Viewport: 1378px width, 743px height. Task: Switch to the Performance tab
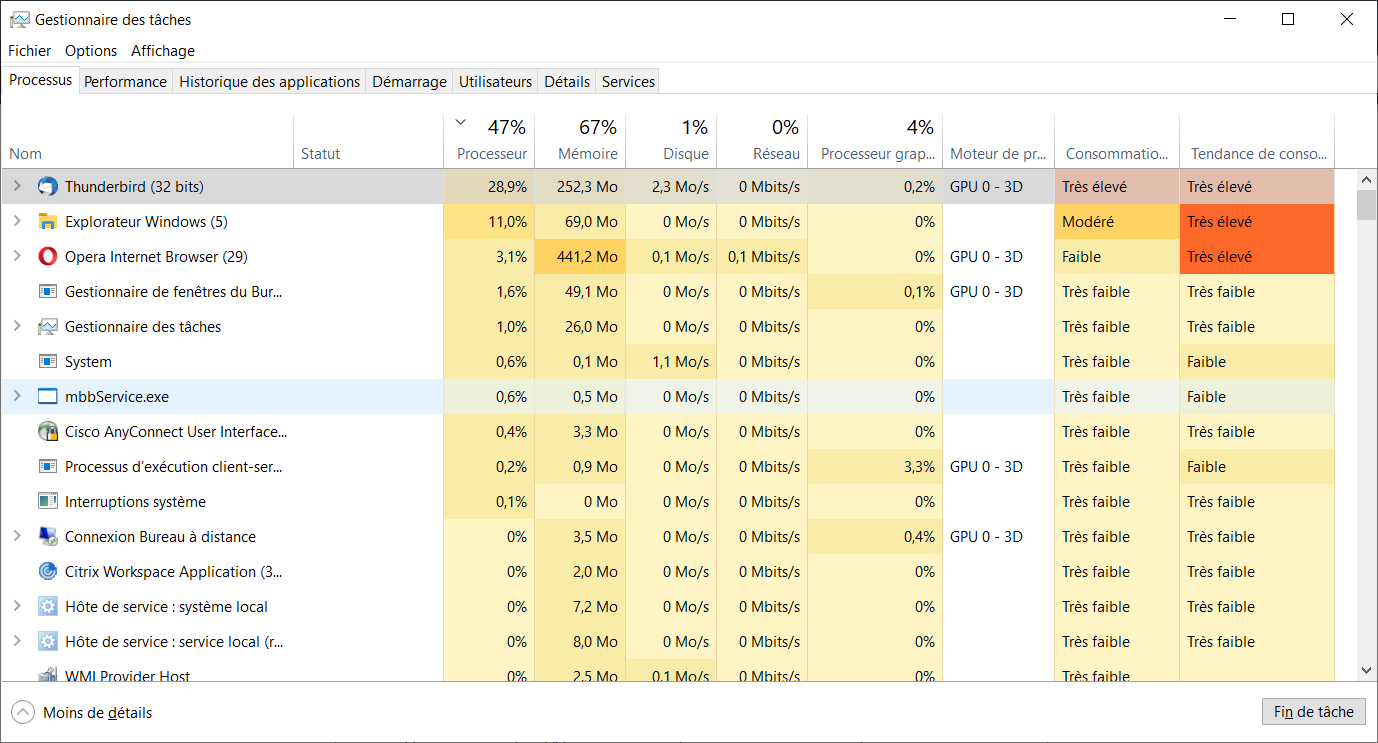pyautogui.click(x=125, y=82)
